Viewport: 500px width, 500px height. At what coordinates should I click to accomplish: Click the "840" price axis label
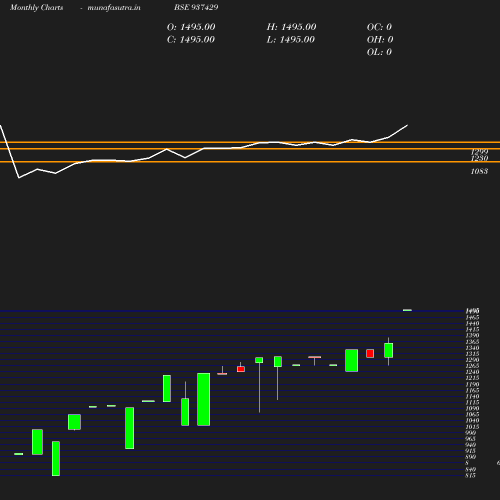click(471, 469)
